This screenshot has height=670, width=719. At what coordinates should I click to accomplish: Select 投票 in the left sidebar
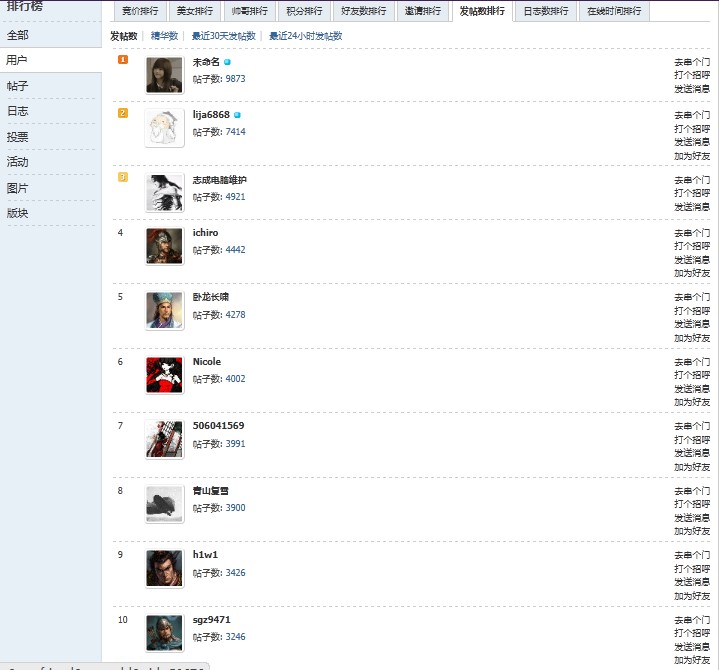tap(18, 137)
